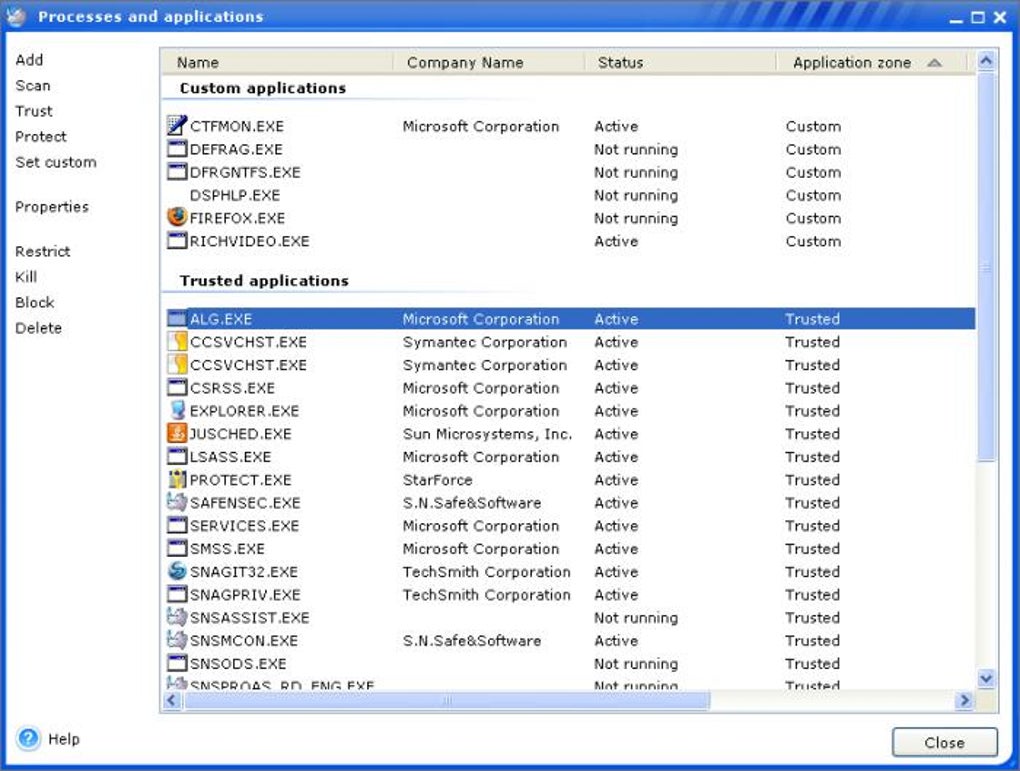The height and width of the screenshot is (771, 1020).
Task: Click the EXPLORER.EXE process icon
Action: tap(177, 411)
